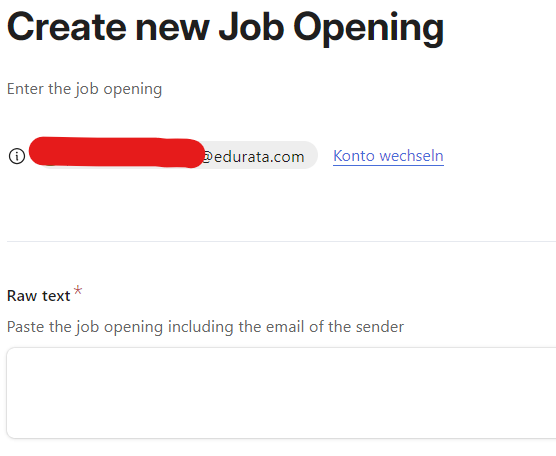Click the Create new Job Opening heading
The image size is (556, 456).
(x=225, y=28)
